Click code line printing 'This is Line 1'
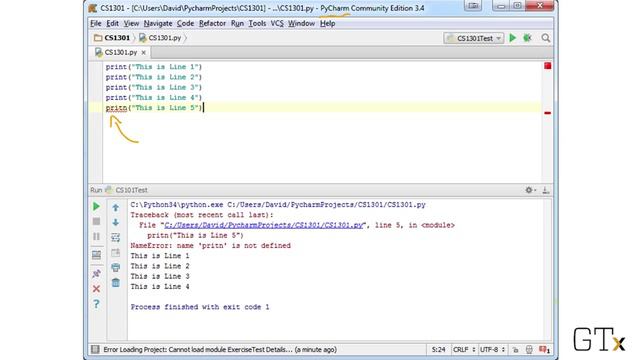The image size is (640, 360). [x=154, y=67]
